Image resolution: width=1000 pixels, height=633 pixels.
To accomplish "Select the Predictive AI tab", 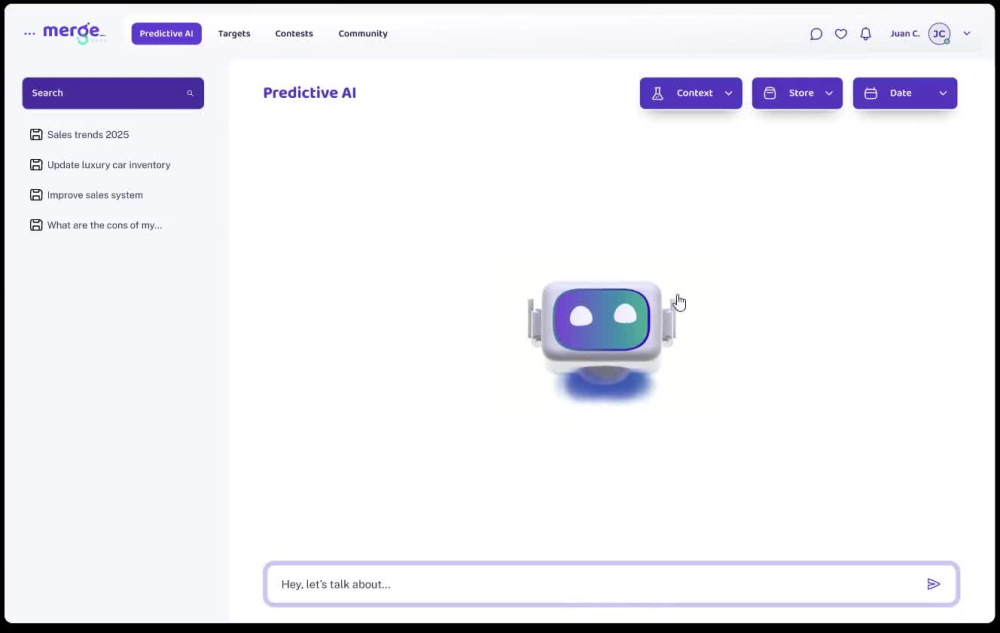I will click(166, 34).
